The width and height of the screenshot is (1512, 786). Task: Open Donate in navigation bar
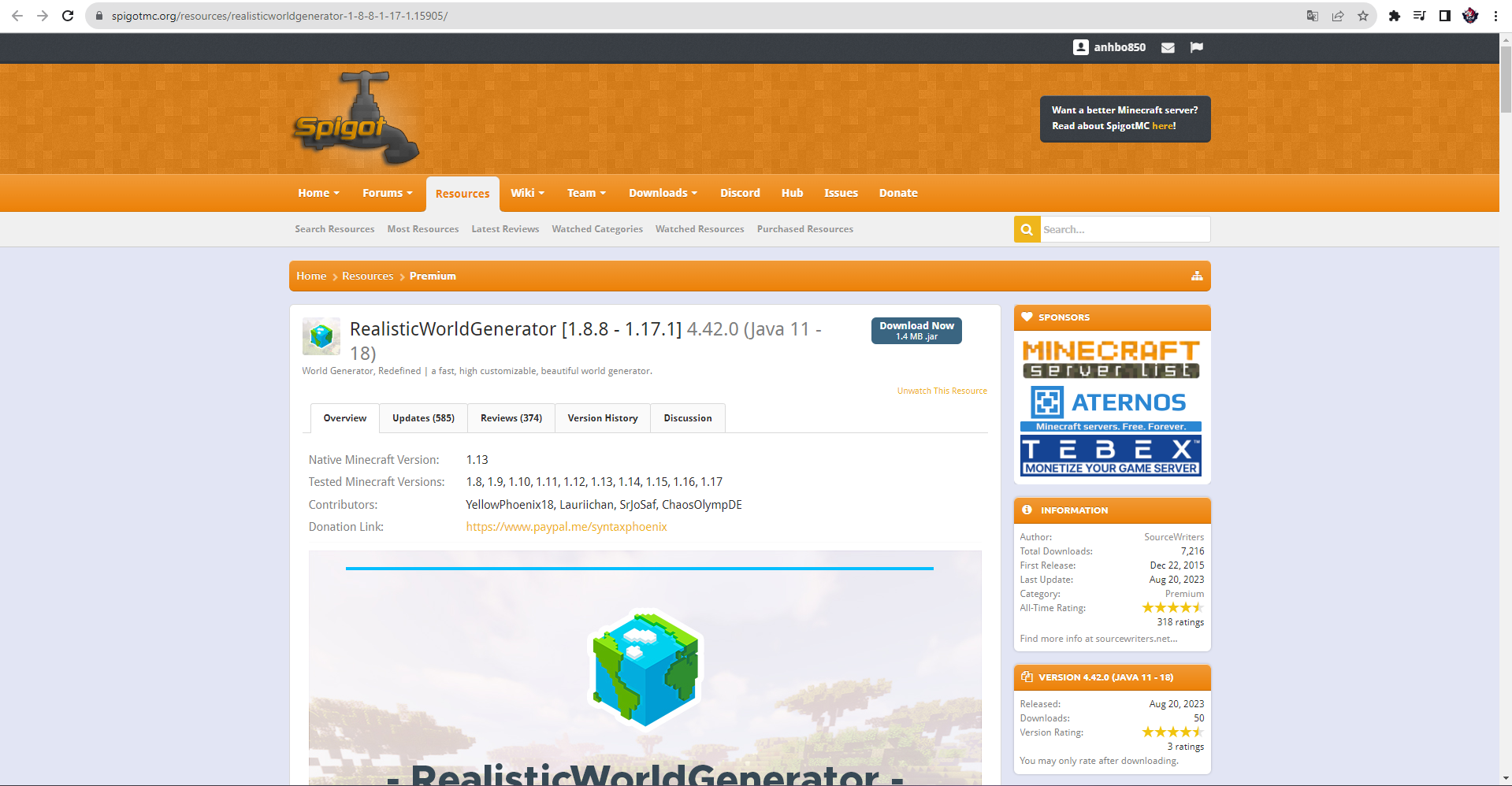coord(898,193)
